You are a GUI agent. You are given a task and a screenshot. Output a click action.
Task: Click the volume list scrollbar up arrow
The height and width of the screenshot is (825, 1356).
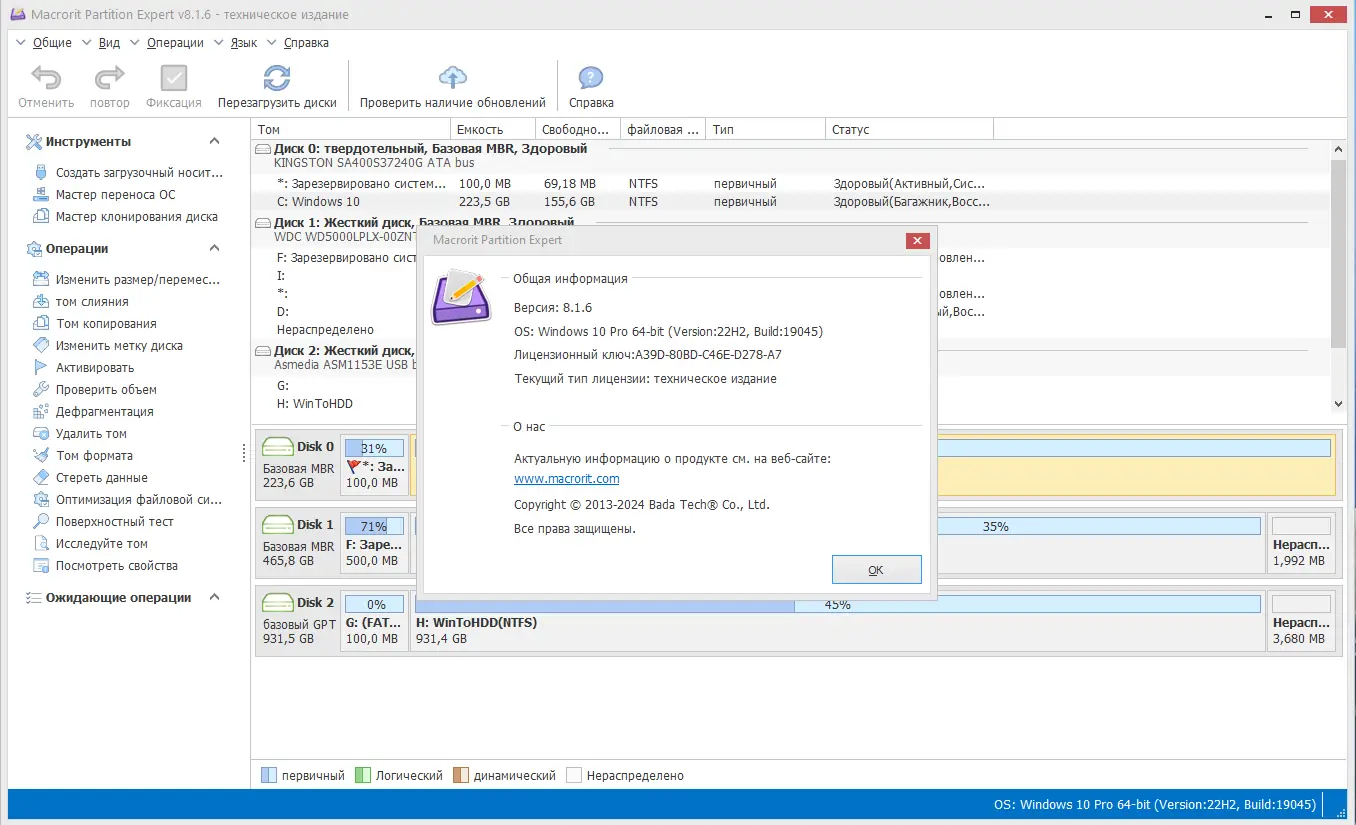coord(1339,148)
